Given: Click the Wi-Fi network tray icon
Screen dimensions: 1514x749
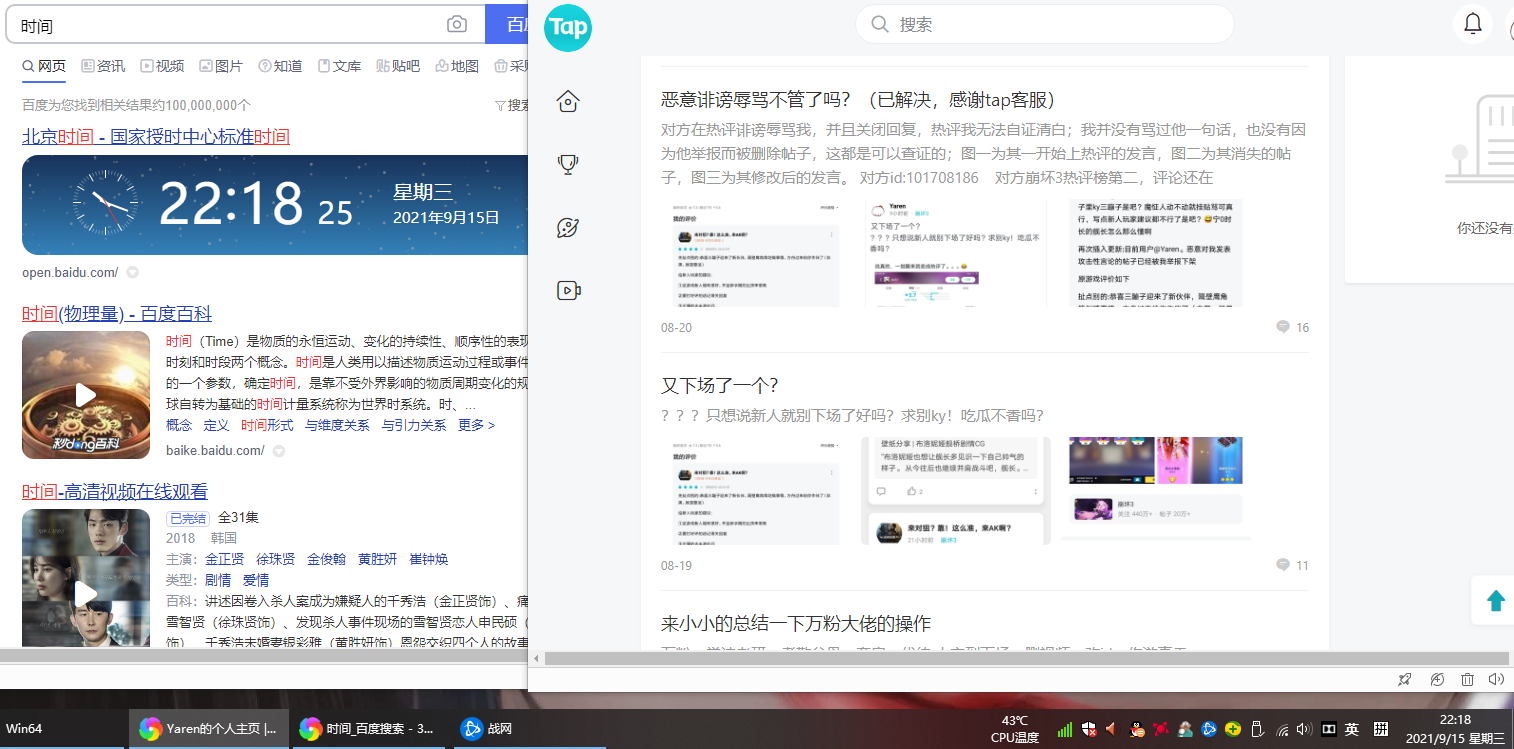Looking at the screenshot, I should click(1282, 729).
